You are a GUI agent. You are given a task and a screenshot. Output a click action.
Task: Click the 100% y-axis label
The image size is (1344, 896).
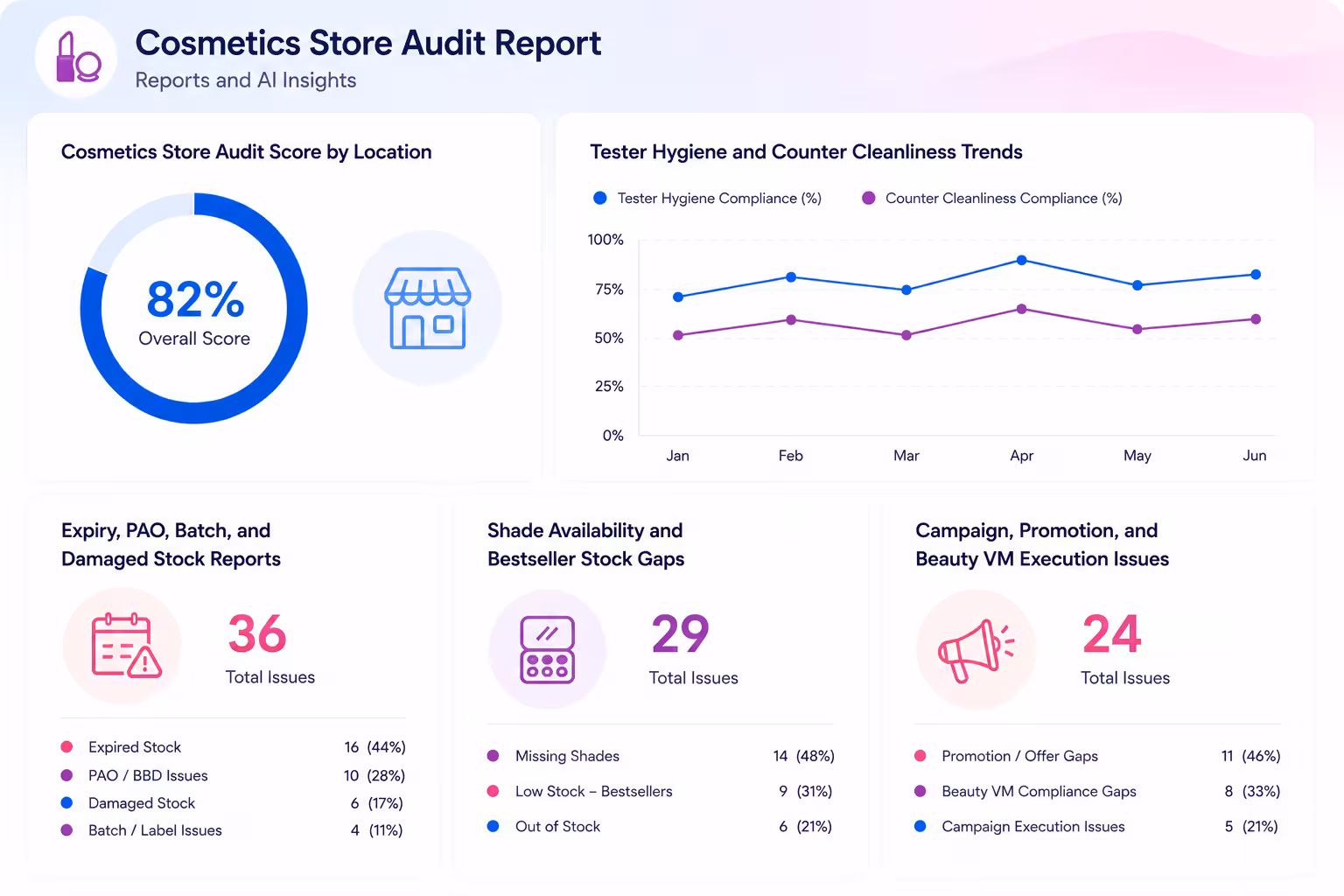605,240
